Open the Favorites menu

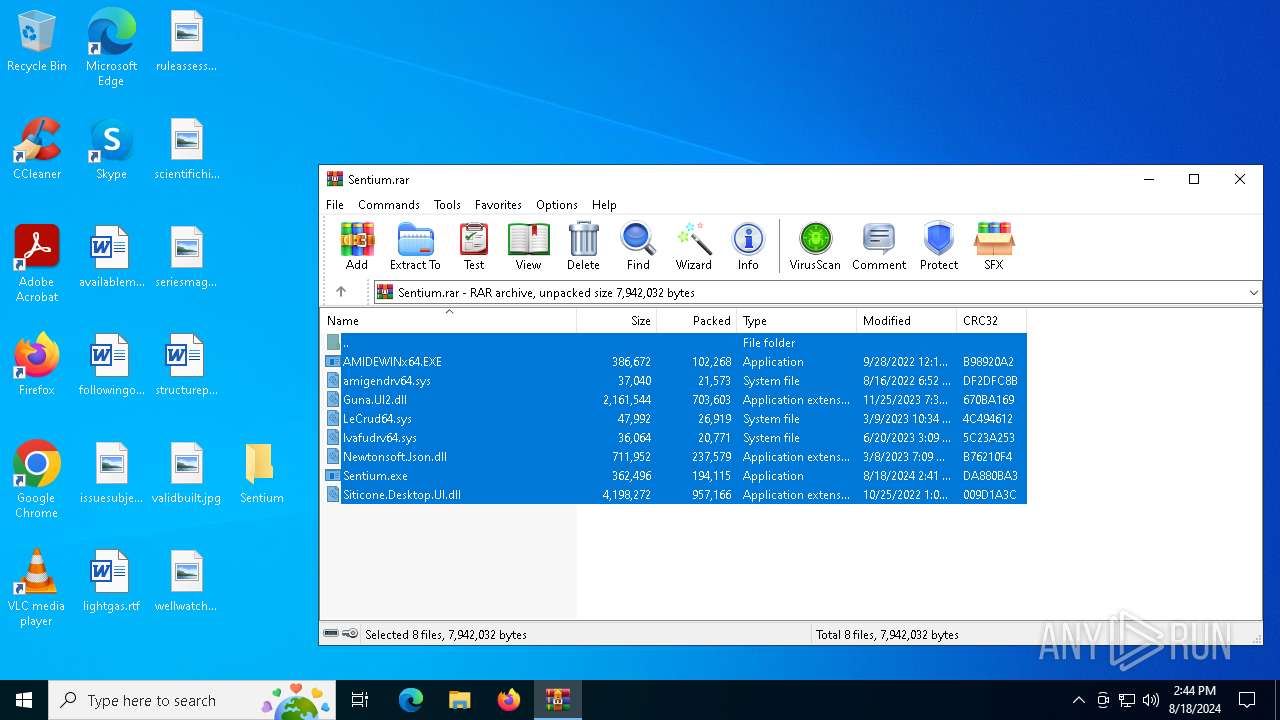(x=498, y=204)
